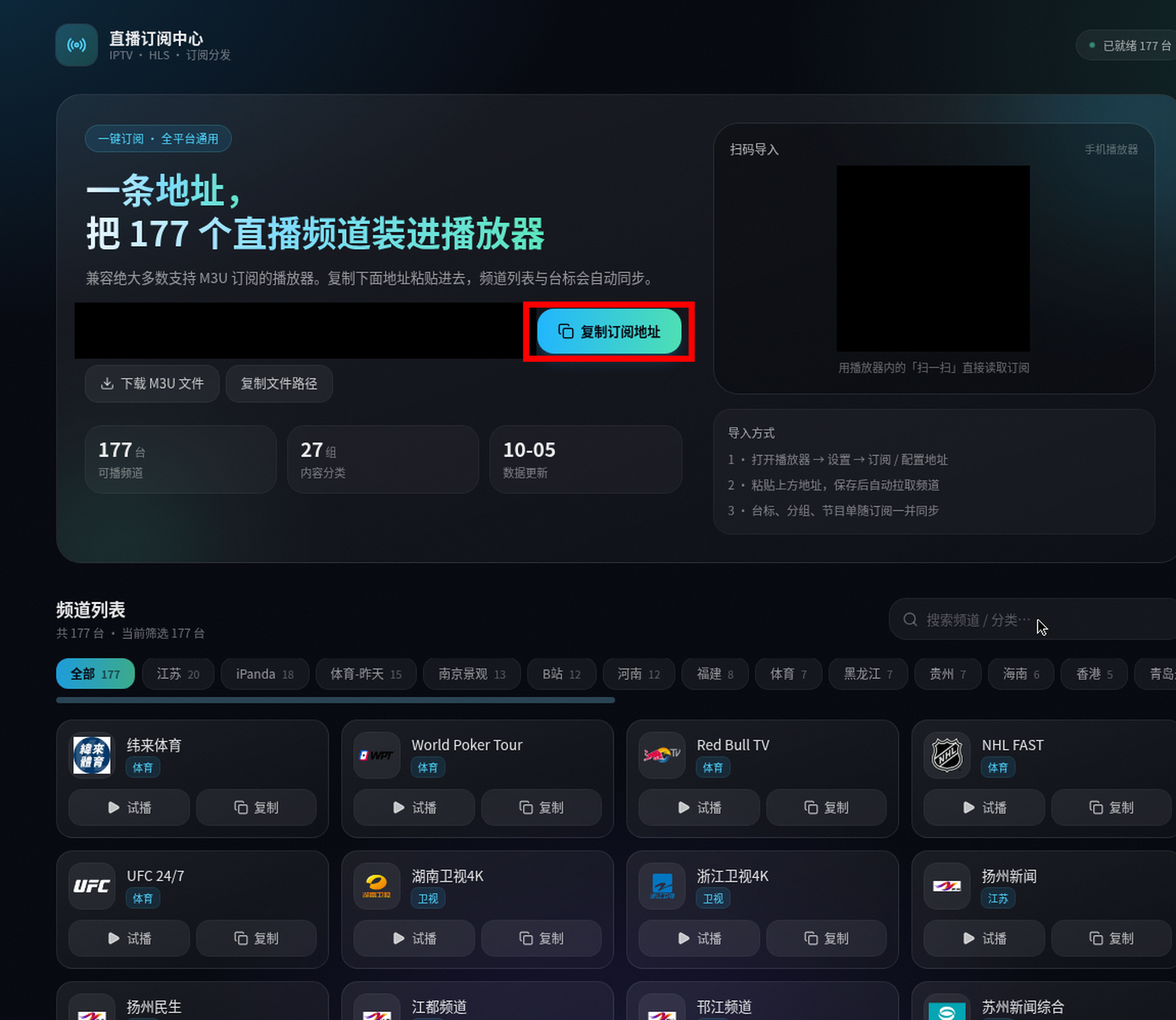The height and width of the screenshot is (1020, 1176).
Task: Copy the Red Bull TV stream link
Action: pyautogui.click(x=826, y=807)
